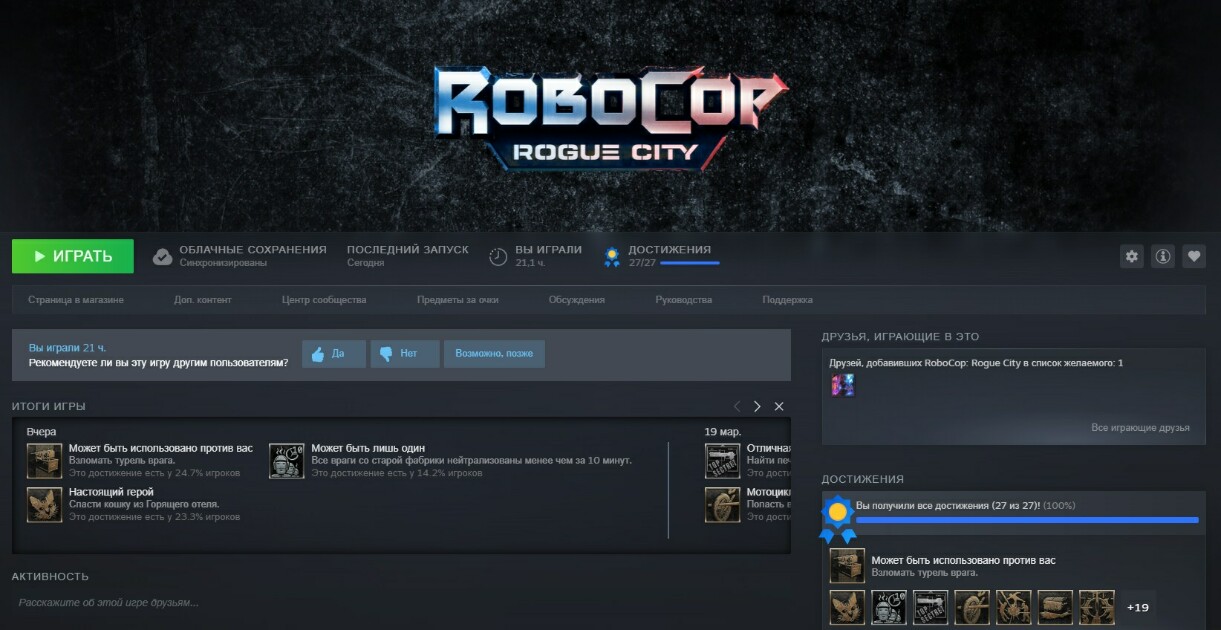The height and width of the screenshot is (630, 1221).
Task: Click ОБЛАЧНЫЕ СОХРАНЕНИЯ Синхронизированы text
Action: [x=253, y=256]
